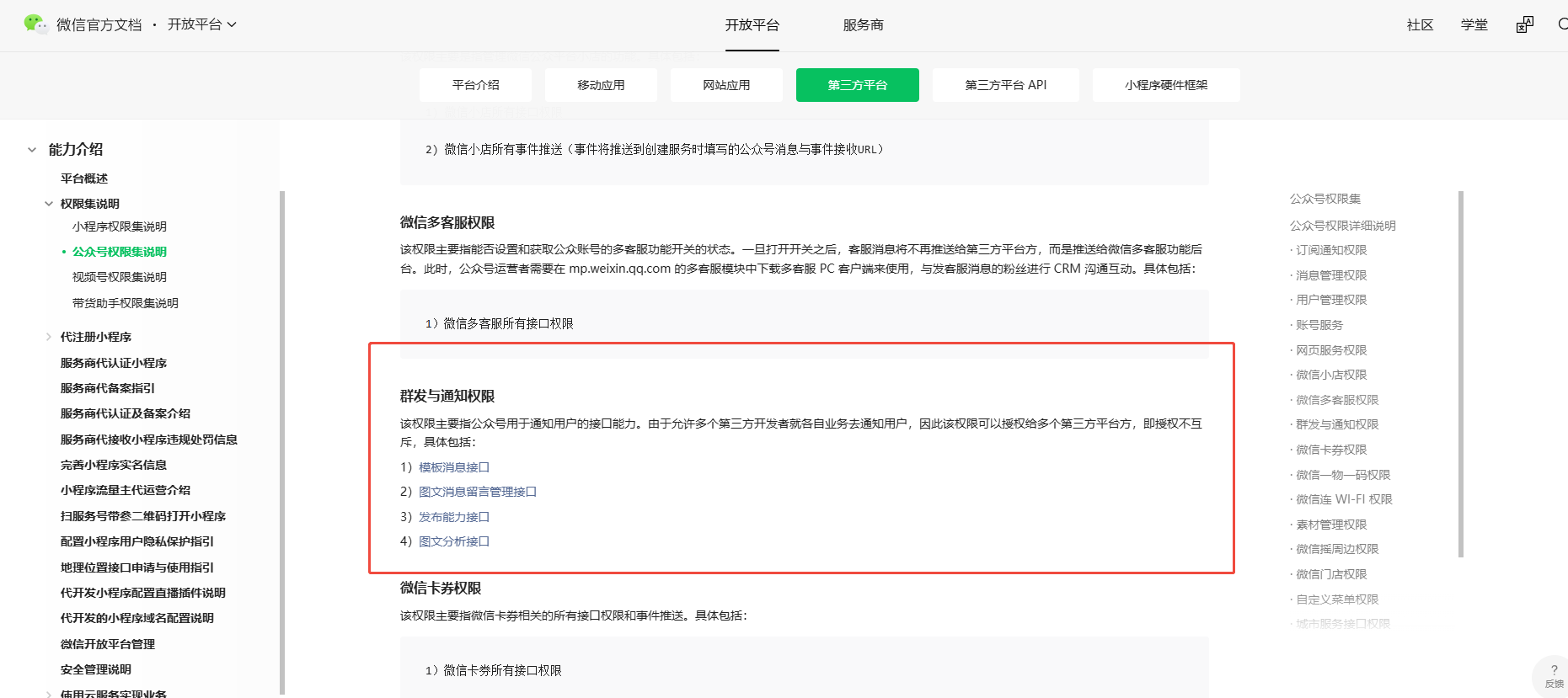The height and width of the screenshot is (698, 1568).
Task: Open the 社区 header link
Action: (x=1421, y=25)
